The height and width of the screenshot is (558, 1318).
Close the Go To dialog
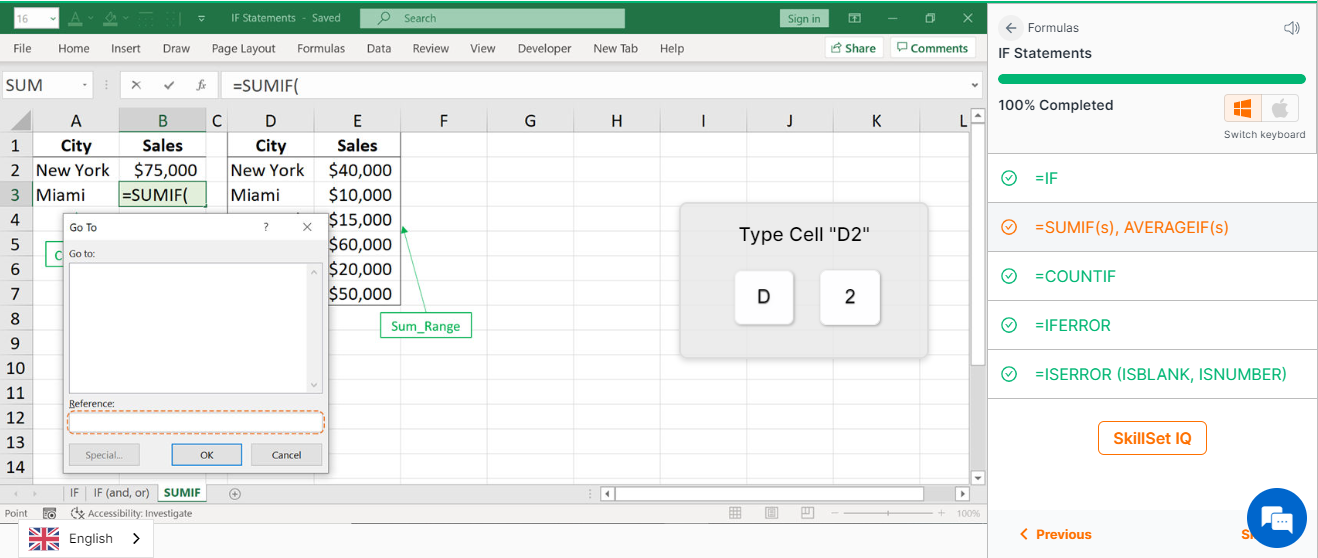(308, 227)
